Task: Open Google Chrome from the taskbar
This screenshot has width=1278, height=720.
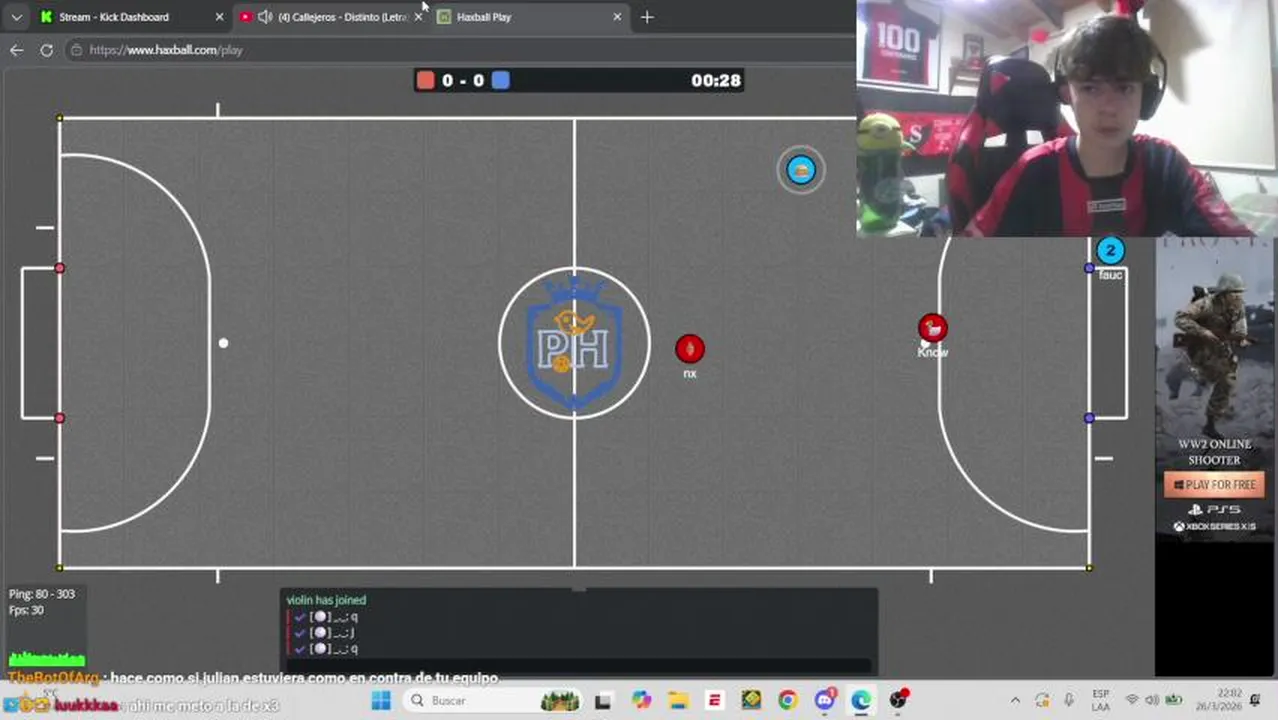Action: coord(788,701)
